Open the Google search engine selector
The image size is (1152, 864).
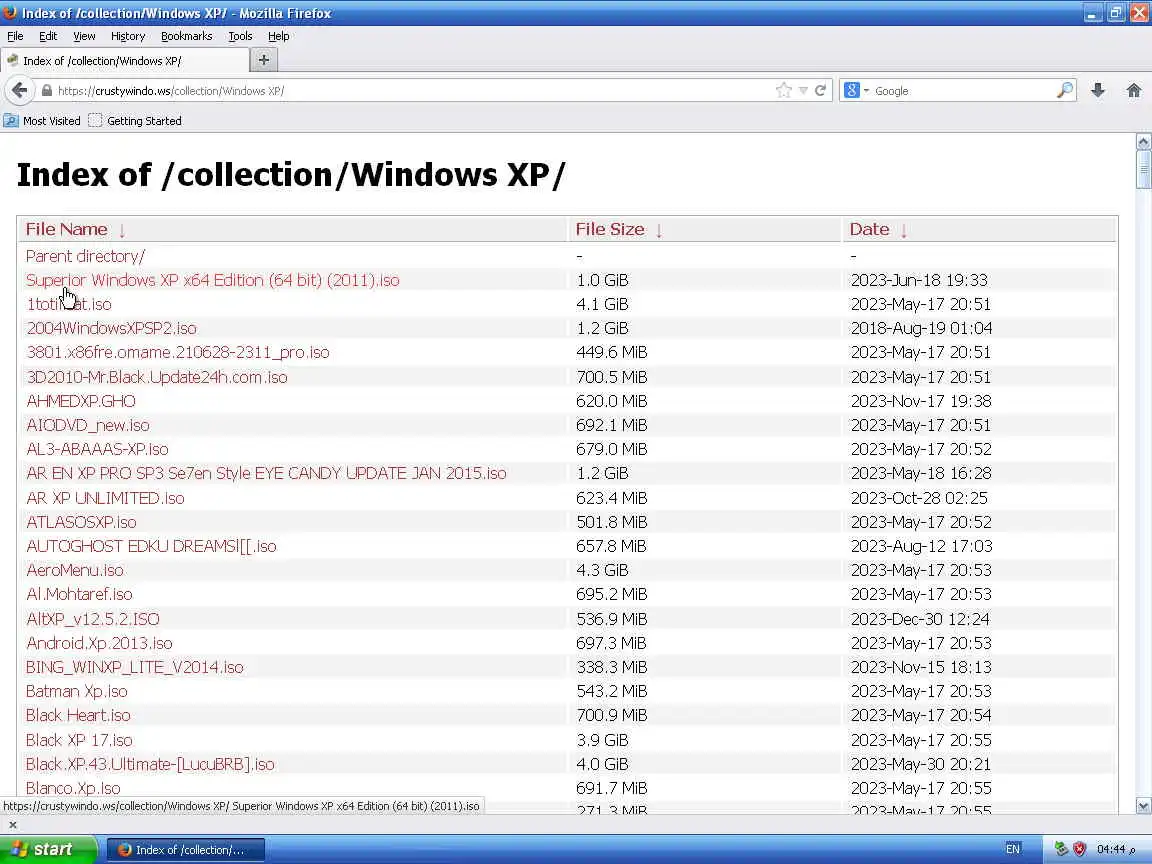(856, 90)
